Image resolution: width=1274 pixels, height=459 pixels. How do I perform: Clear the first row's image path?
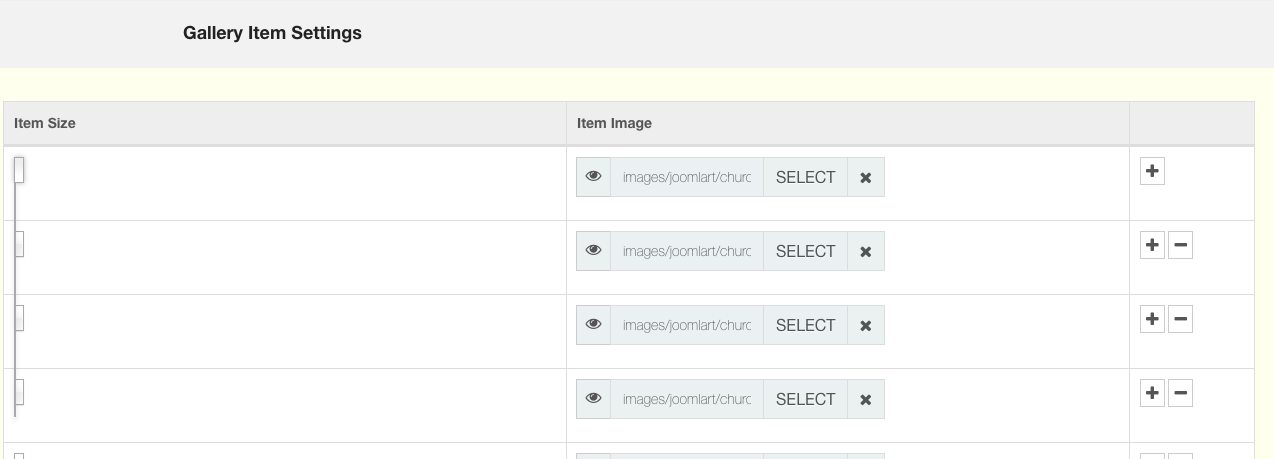coord(866,177)
